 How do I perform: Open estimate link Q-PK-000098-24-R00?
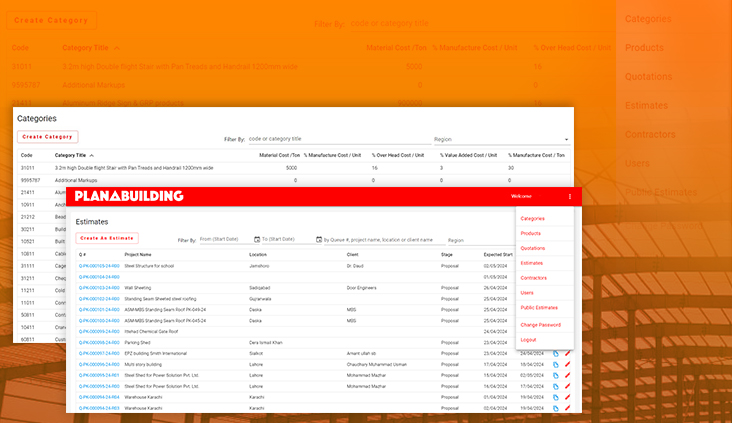[x=99, y=343]
